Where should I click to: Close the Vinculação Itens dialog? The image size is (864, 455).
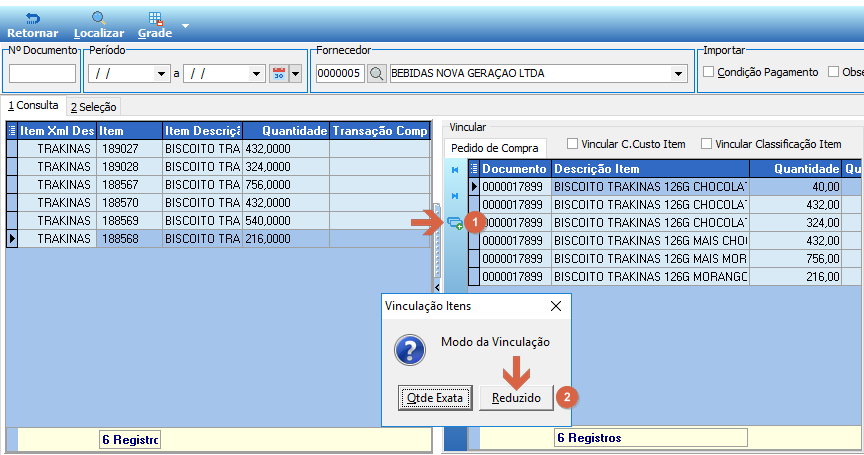click(x=556, y=306)
